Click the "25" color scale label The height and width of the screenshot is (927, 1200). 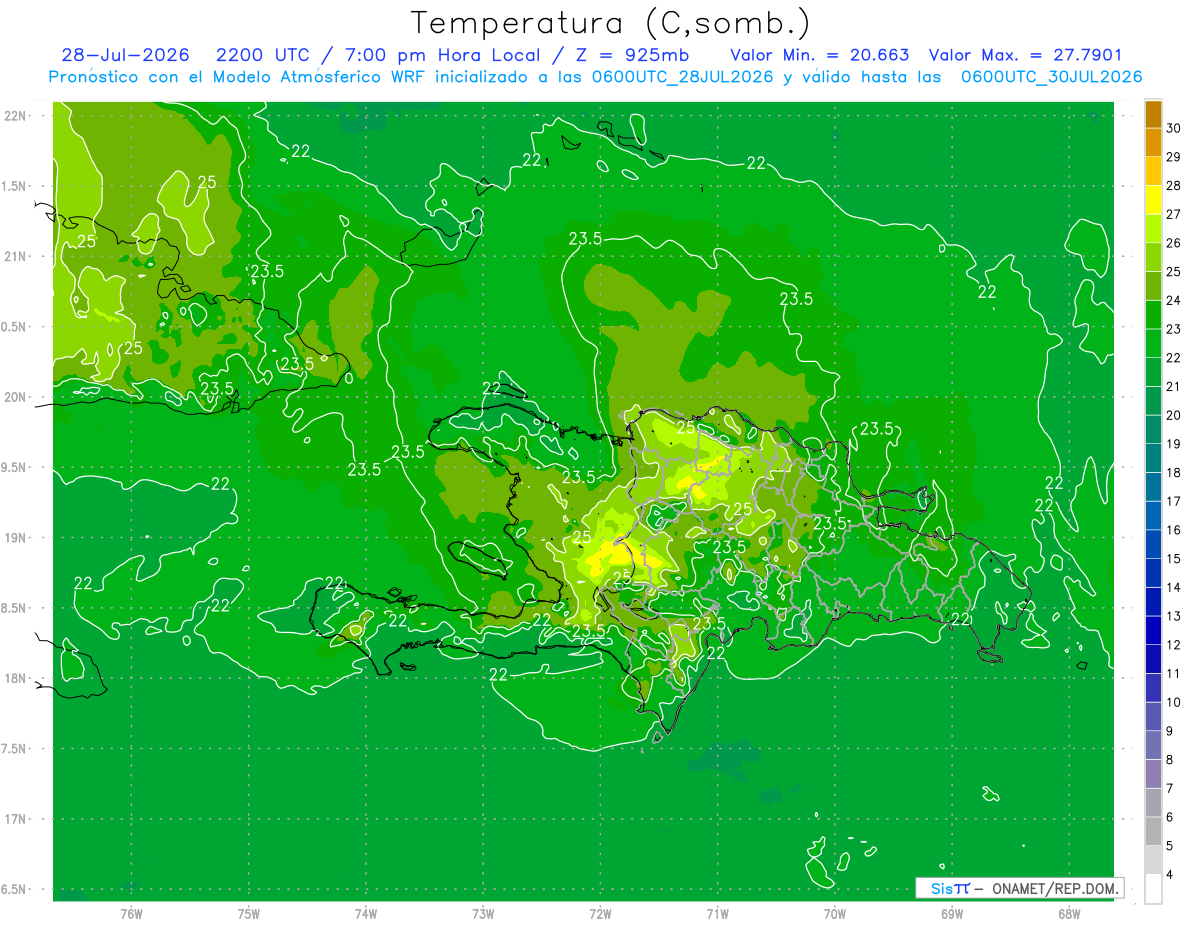pyautogui.click(x=1175, y=271)
